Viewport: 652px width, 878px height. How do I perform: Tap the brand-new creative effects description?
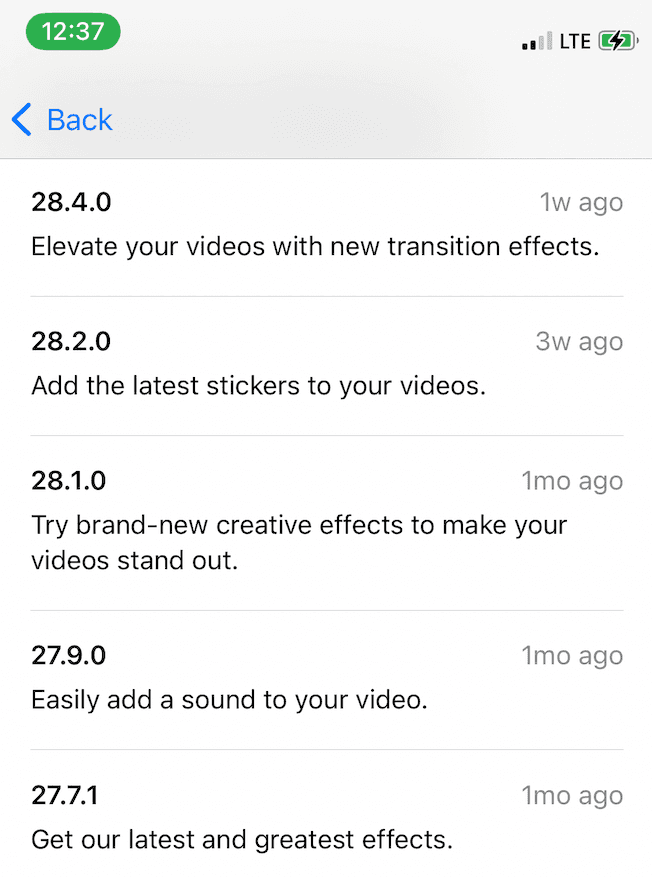[299, 542]
